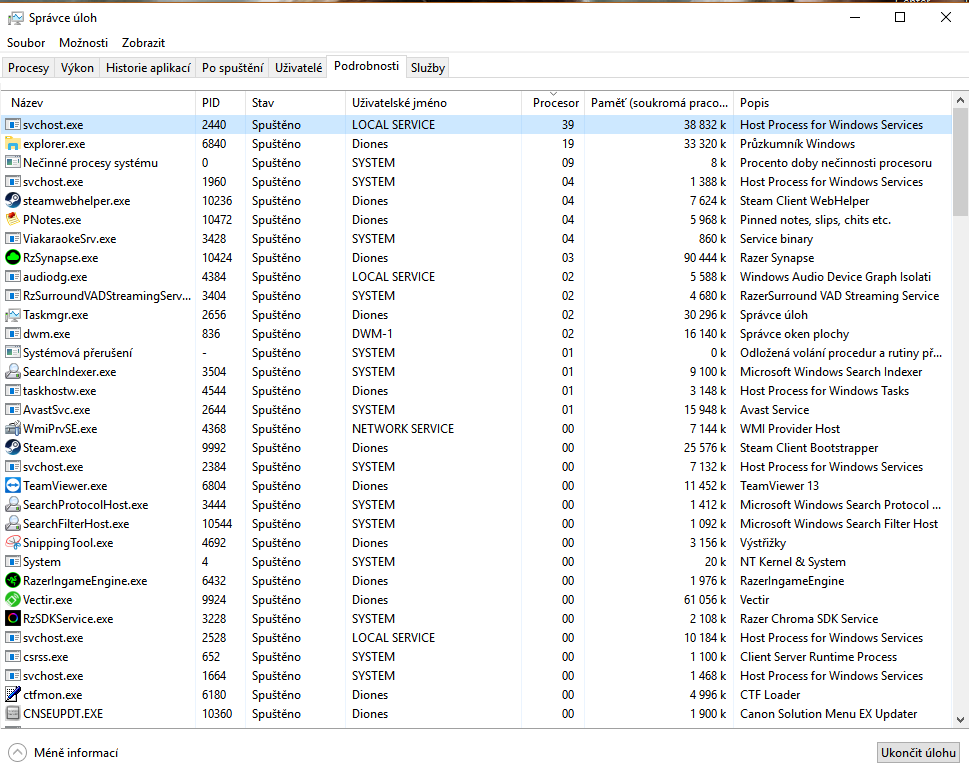969x777 pixels.
Task: Click the TeamViewer.exe icon in list
Action: click(13, 486)
